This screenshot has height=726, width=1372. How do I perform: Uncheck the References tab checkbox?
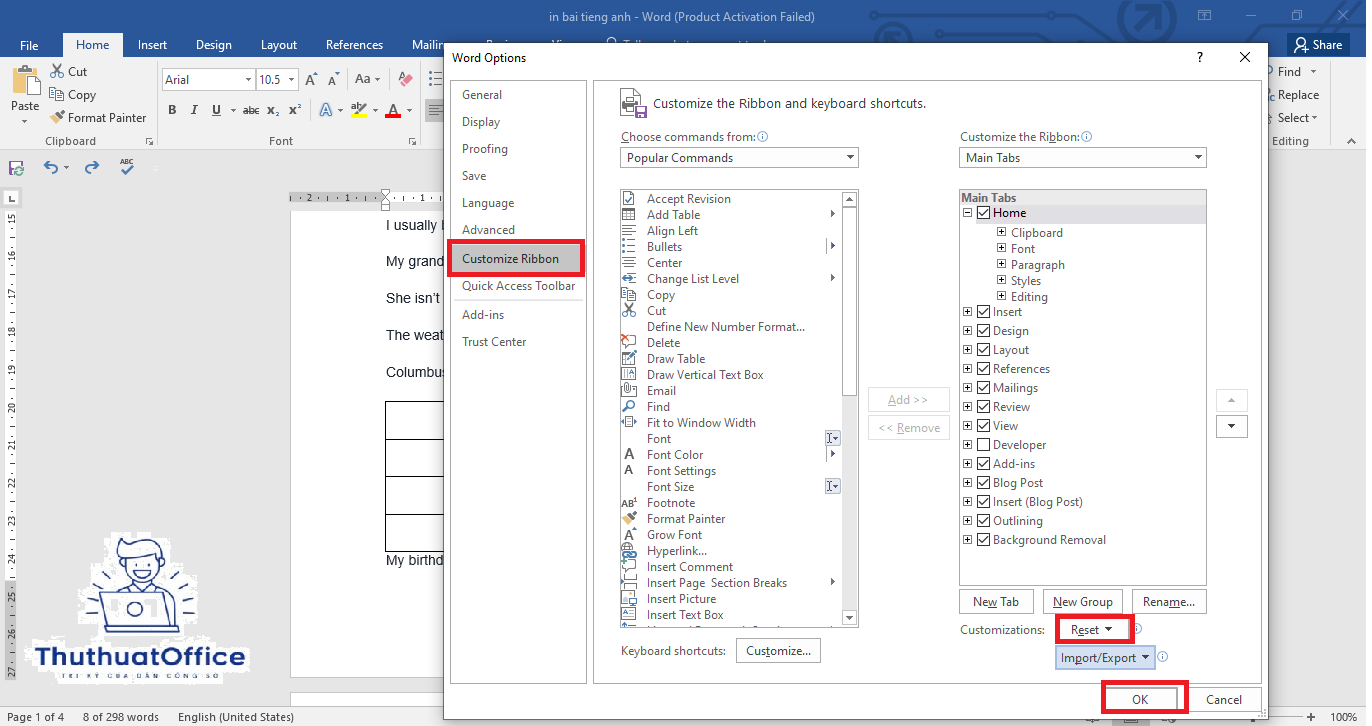(x=984, y=369)
